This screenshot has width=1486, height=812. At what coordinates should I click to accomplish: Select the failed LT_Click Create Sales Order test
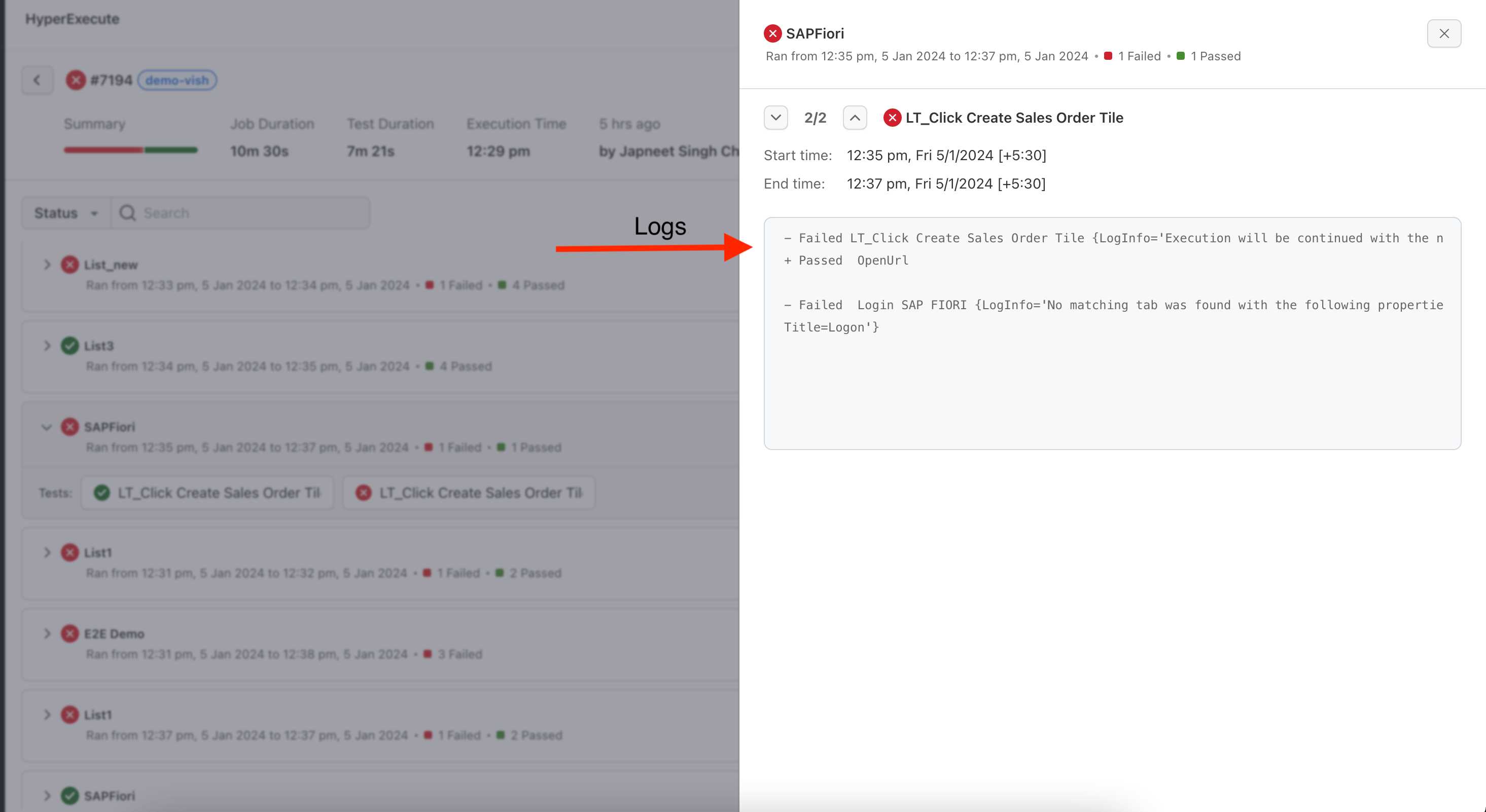click(x=469, y=493)
